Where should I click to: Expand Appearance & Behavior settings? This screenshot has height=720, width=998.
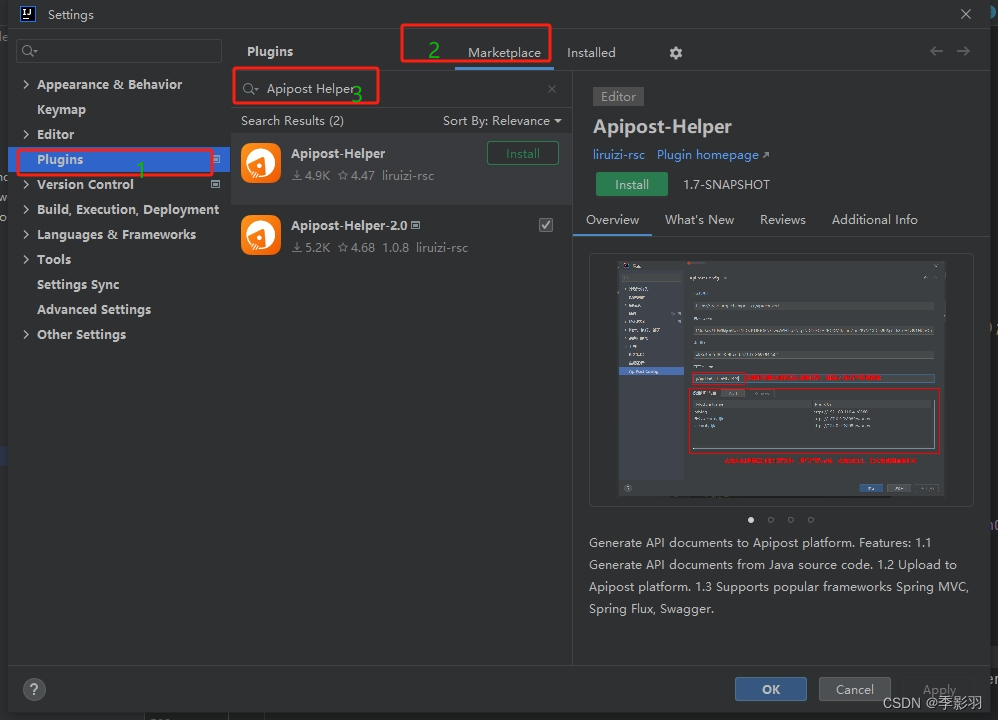[x=26, y=84]
